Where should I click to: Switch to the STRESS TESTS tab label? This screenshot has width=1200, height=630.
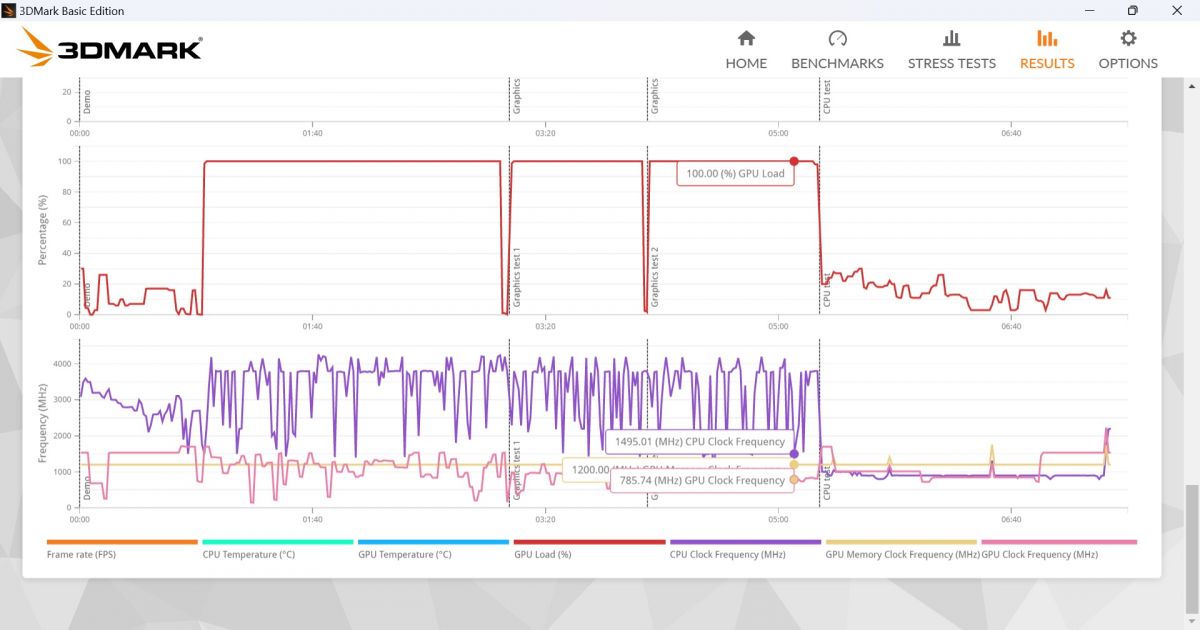click(952, 63)
